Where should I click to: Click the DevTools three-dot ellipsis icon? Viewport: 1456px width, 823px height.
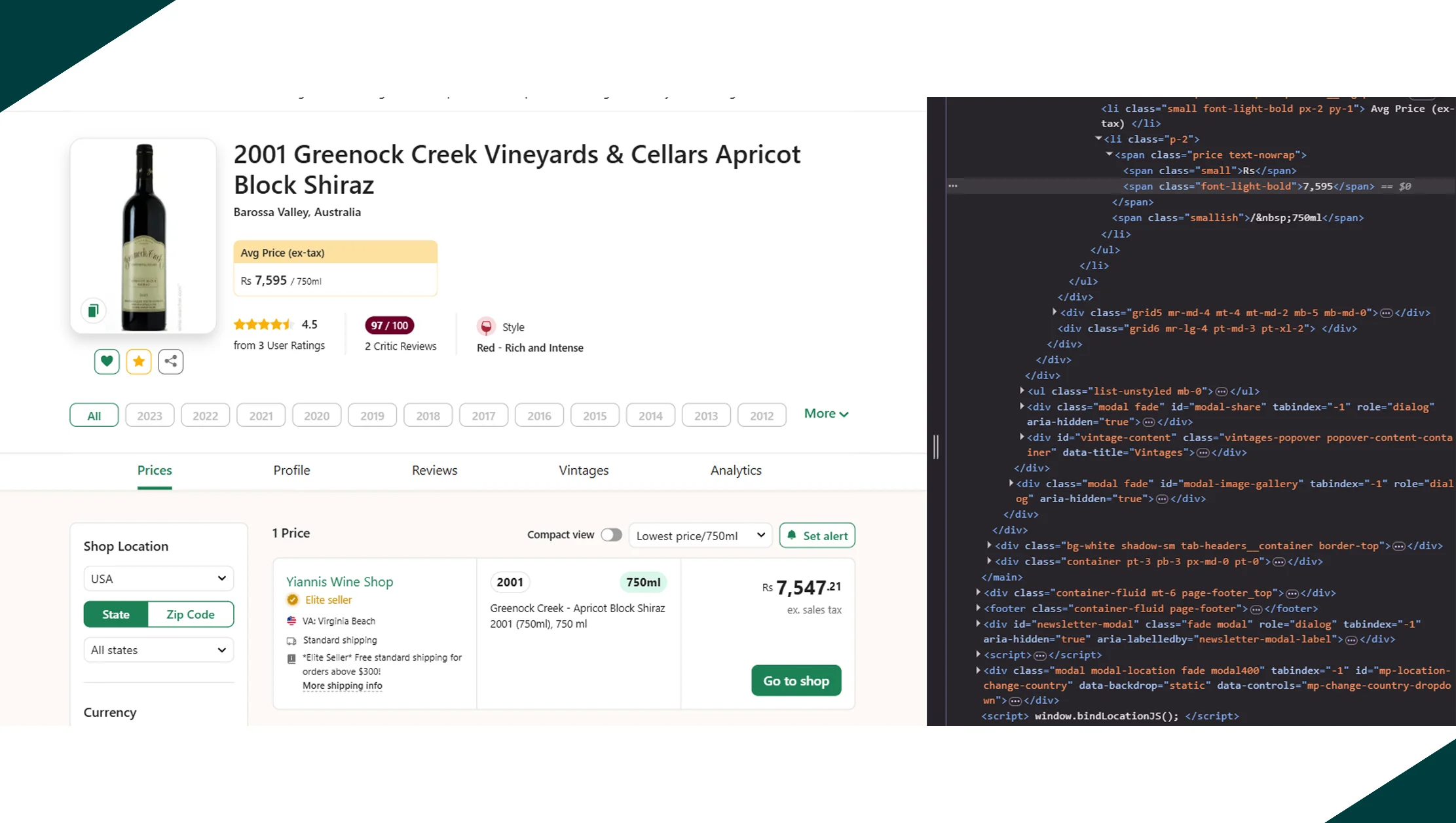tap(953, 186)
